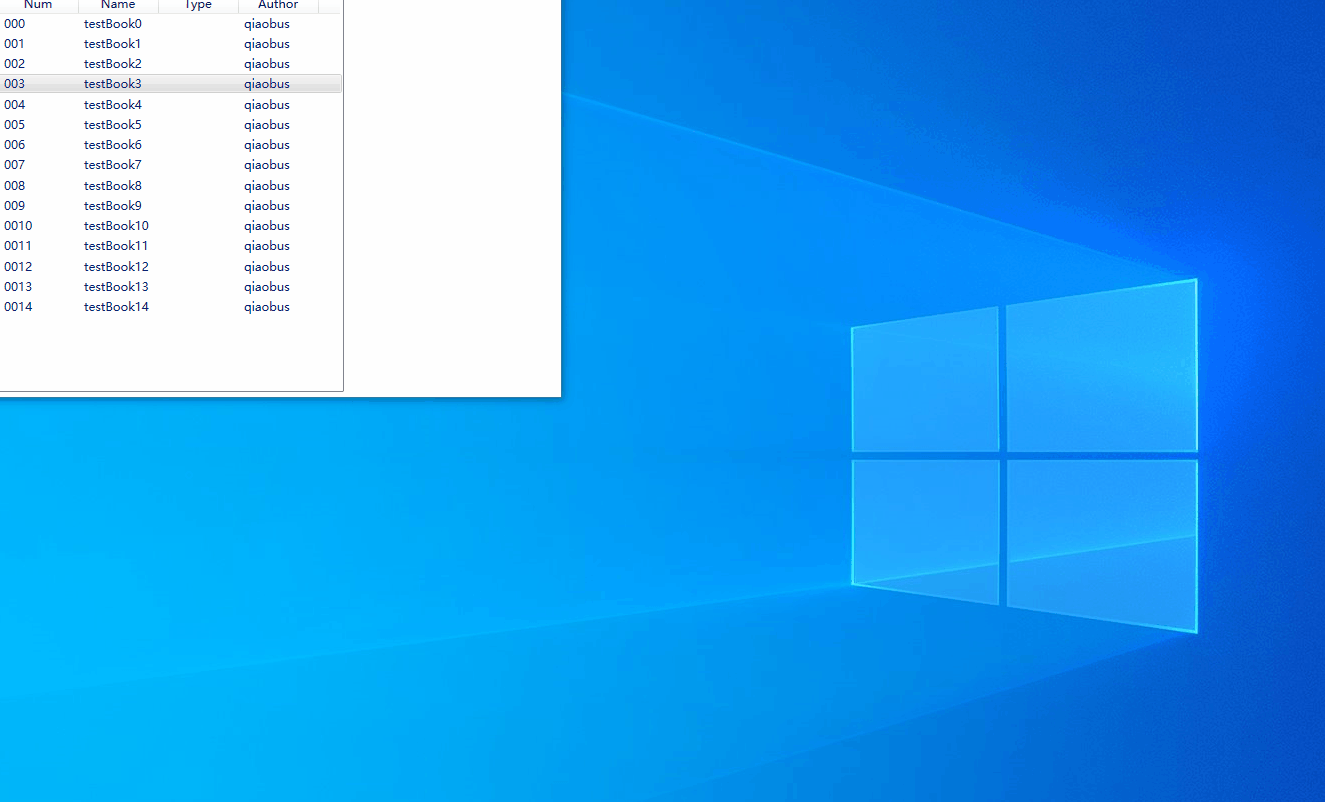The width and height of the screenshot is (1325, 802).
Task: Pick the testBook5 entry
Action: [x=113, y=124]
